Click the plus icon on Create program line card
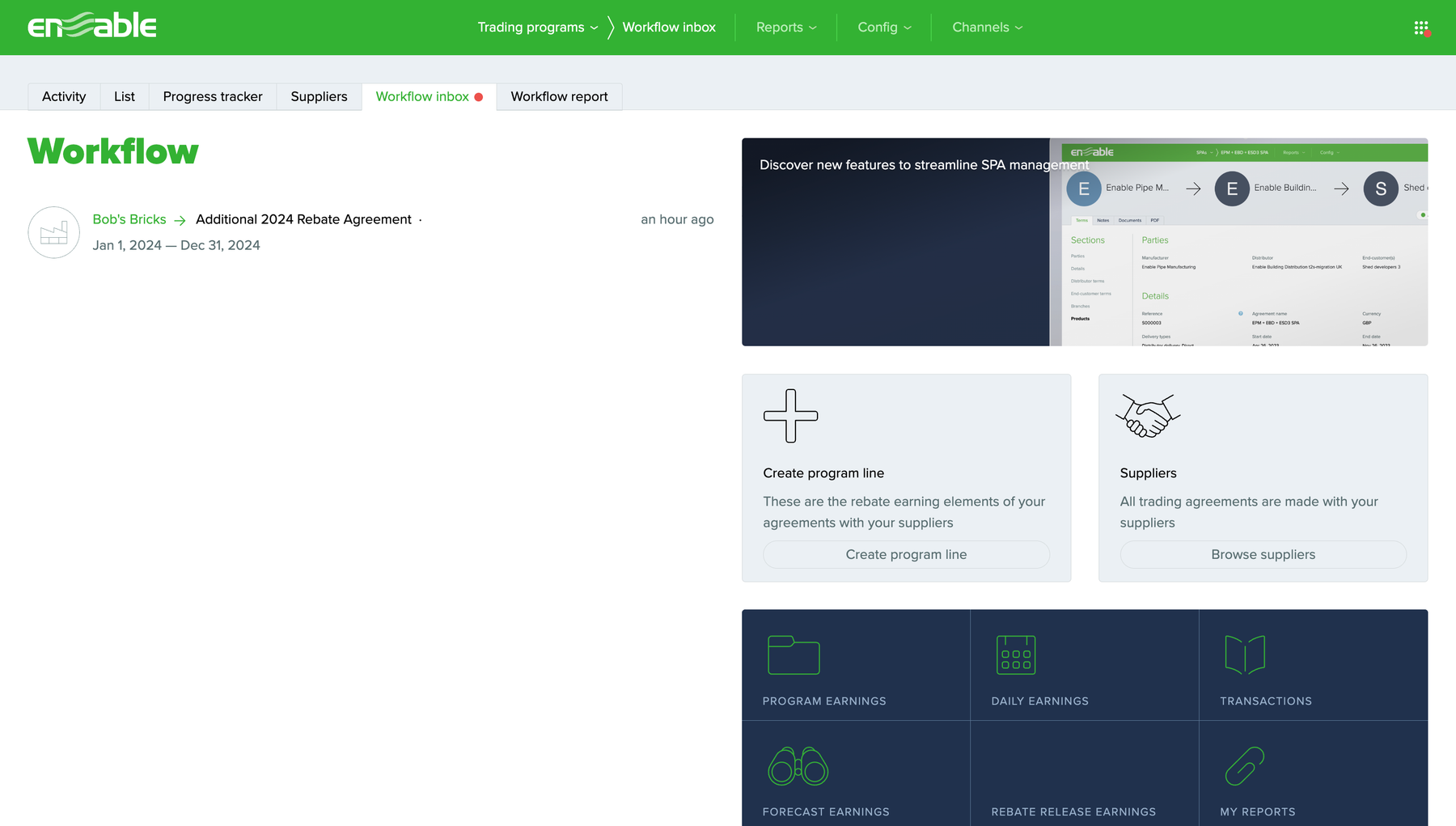Viewport: 1456px width, 826px height. point(790,416)
